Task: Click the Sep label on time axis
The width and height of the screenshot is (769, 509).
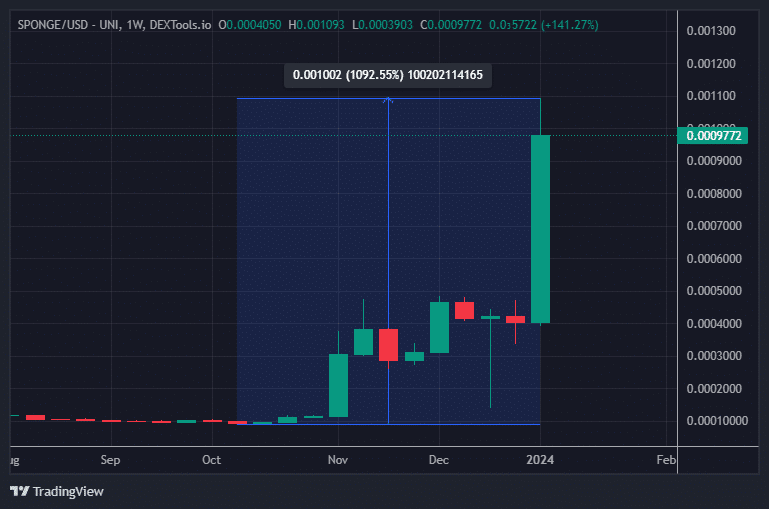Action: coord(110,461)
